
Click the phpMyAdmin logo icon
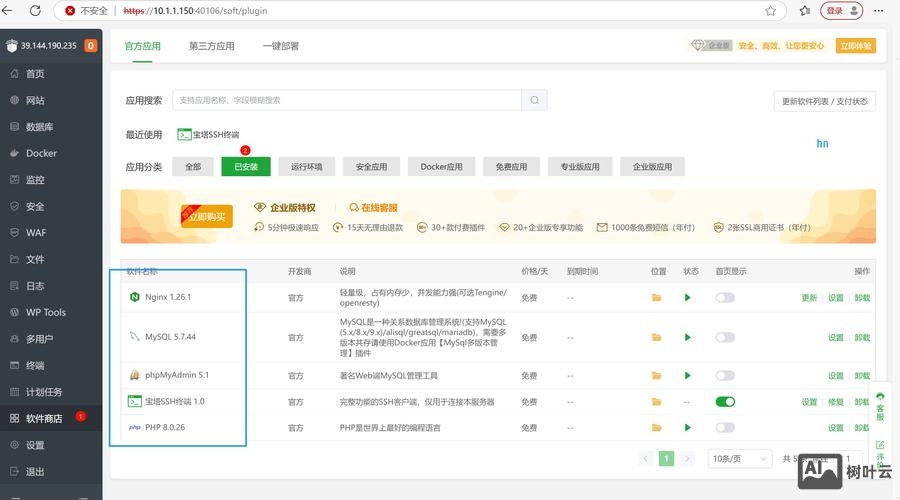[x=134, y=375]
